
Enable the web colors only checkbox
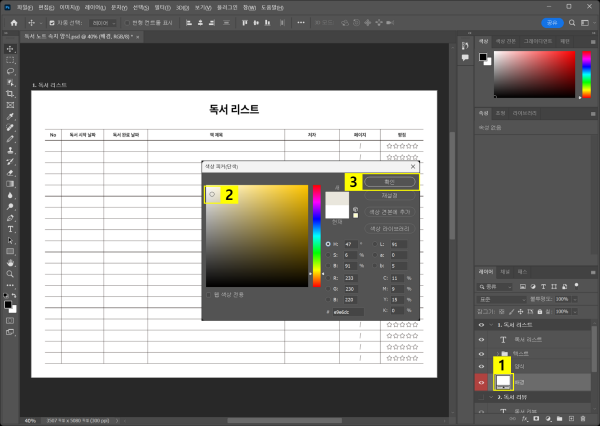[x=209, y=295]
